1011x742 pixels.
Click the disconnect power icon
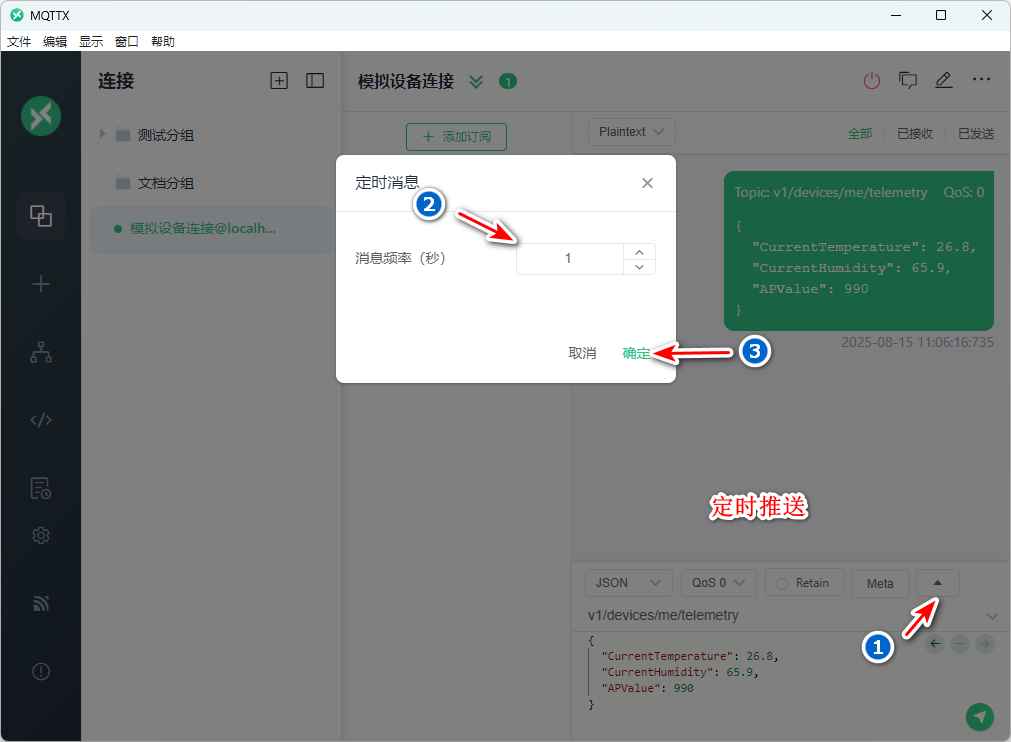pos(872,81)
